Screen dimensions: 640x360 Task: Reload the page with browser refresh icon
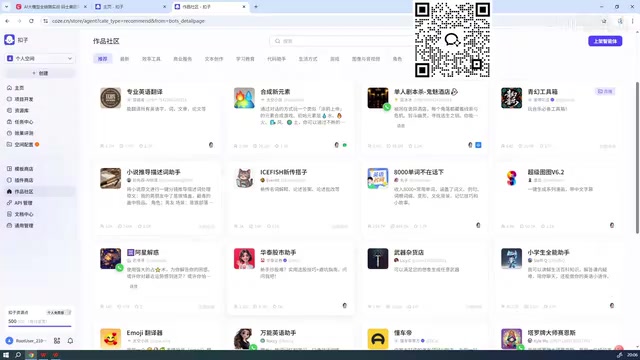point(31,21)
